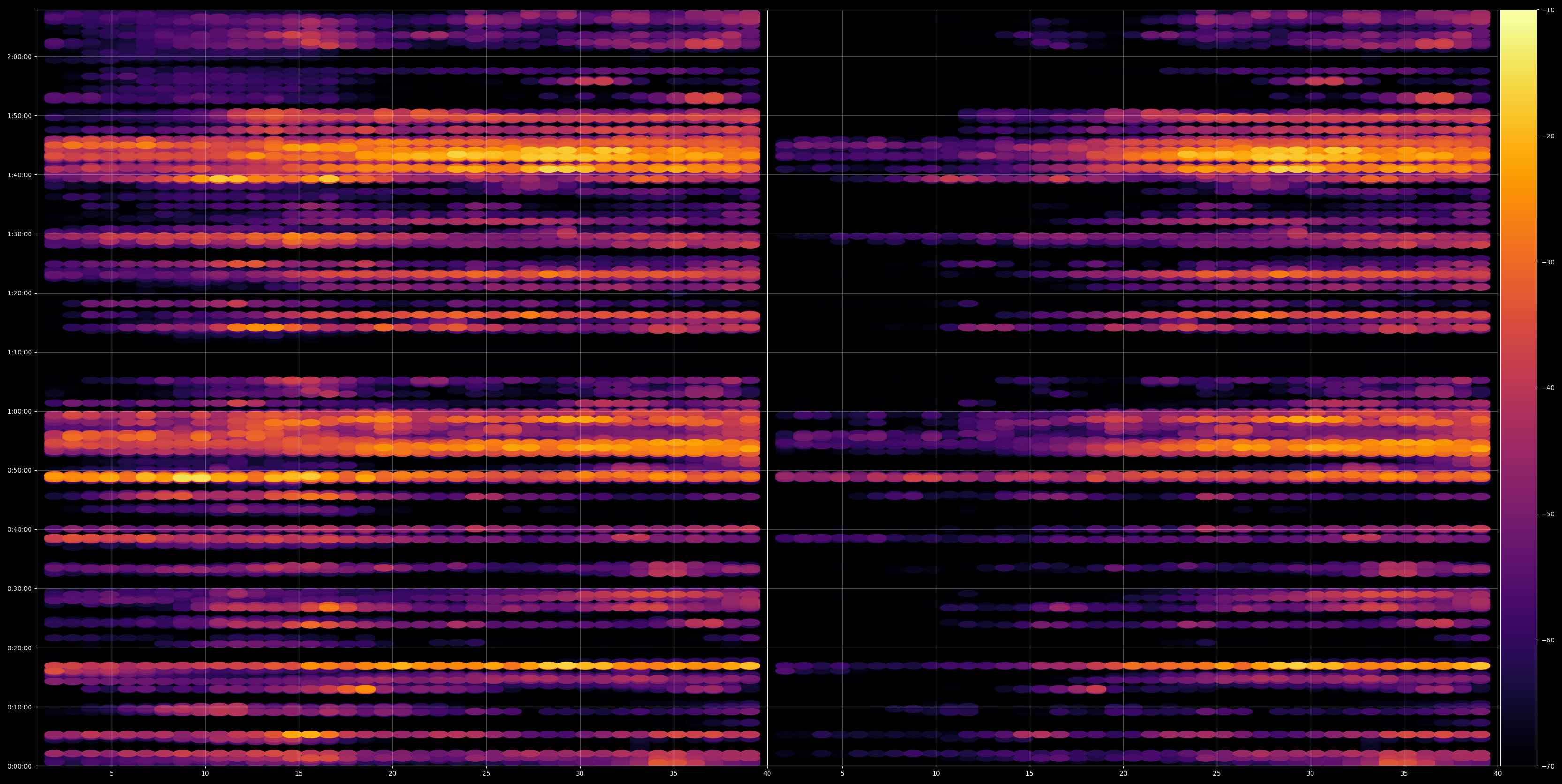1562x784 pixels.
Task: Click x-axis tick 40 ending the right heatmap
Action: click(x=1498, y=774)
